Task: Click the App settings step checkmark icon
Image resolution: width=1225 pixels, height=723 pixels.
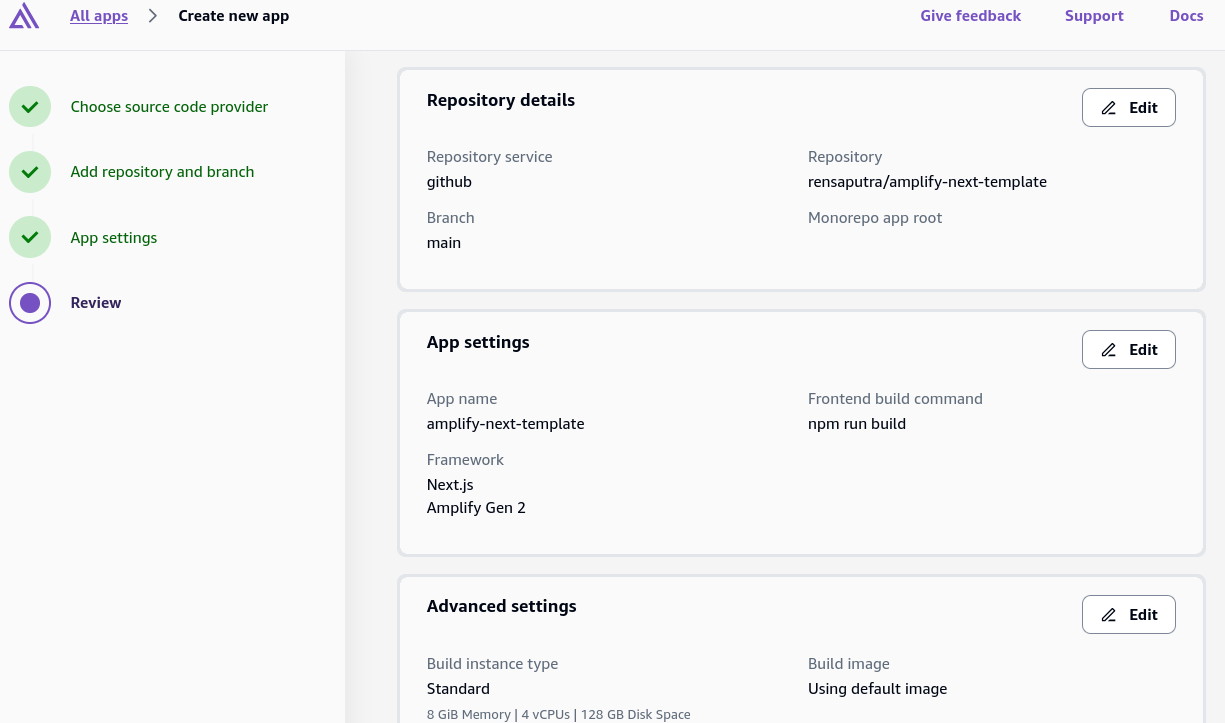Action: [30, 237]
